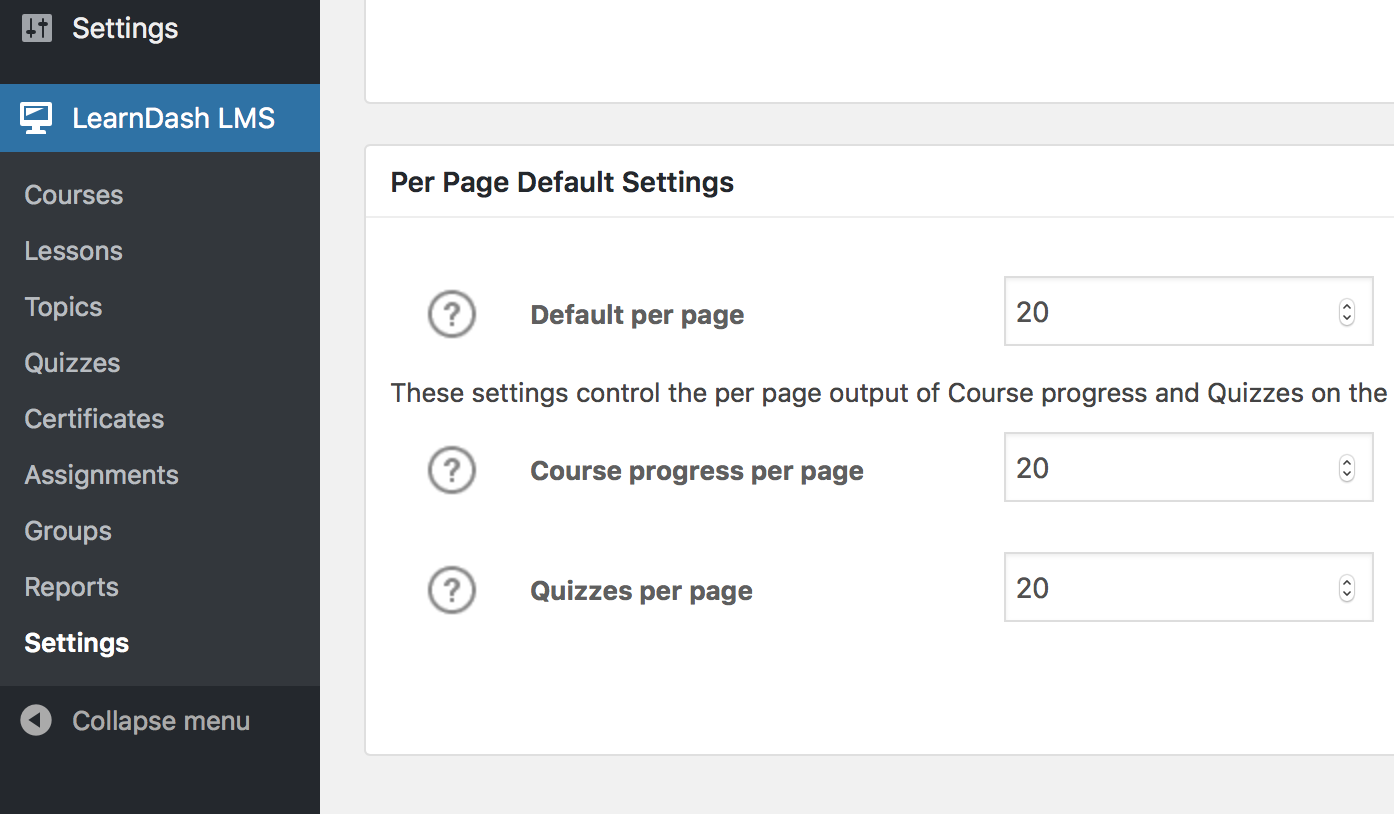Go to Topics in the sidebar

click(x=64, y=307)
